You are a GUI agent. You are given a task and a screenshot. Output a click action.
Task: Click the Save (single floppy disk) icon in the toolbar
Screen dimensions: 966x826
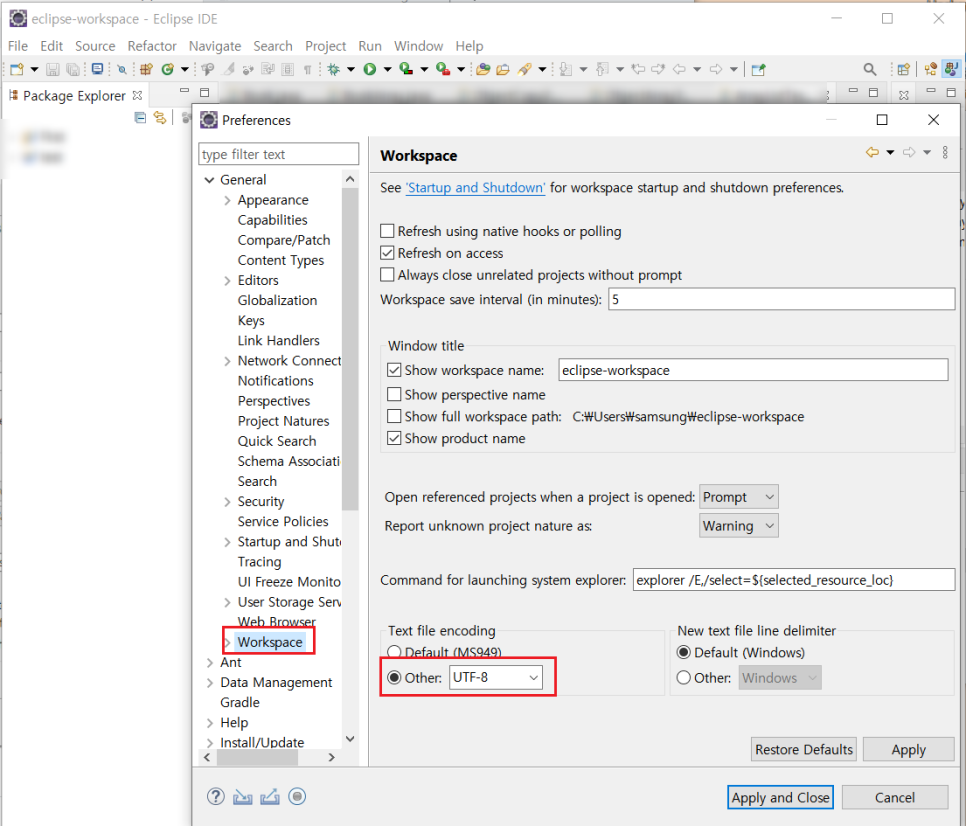(x=53, y=69)
